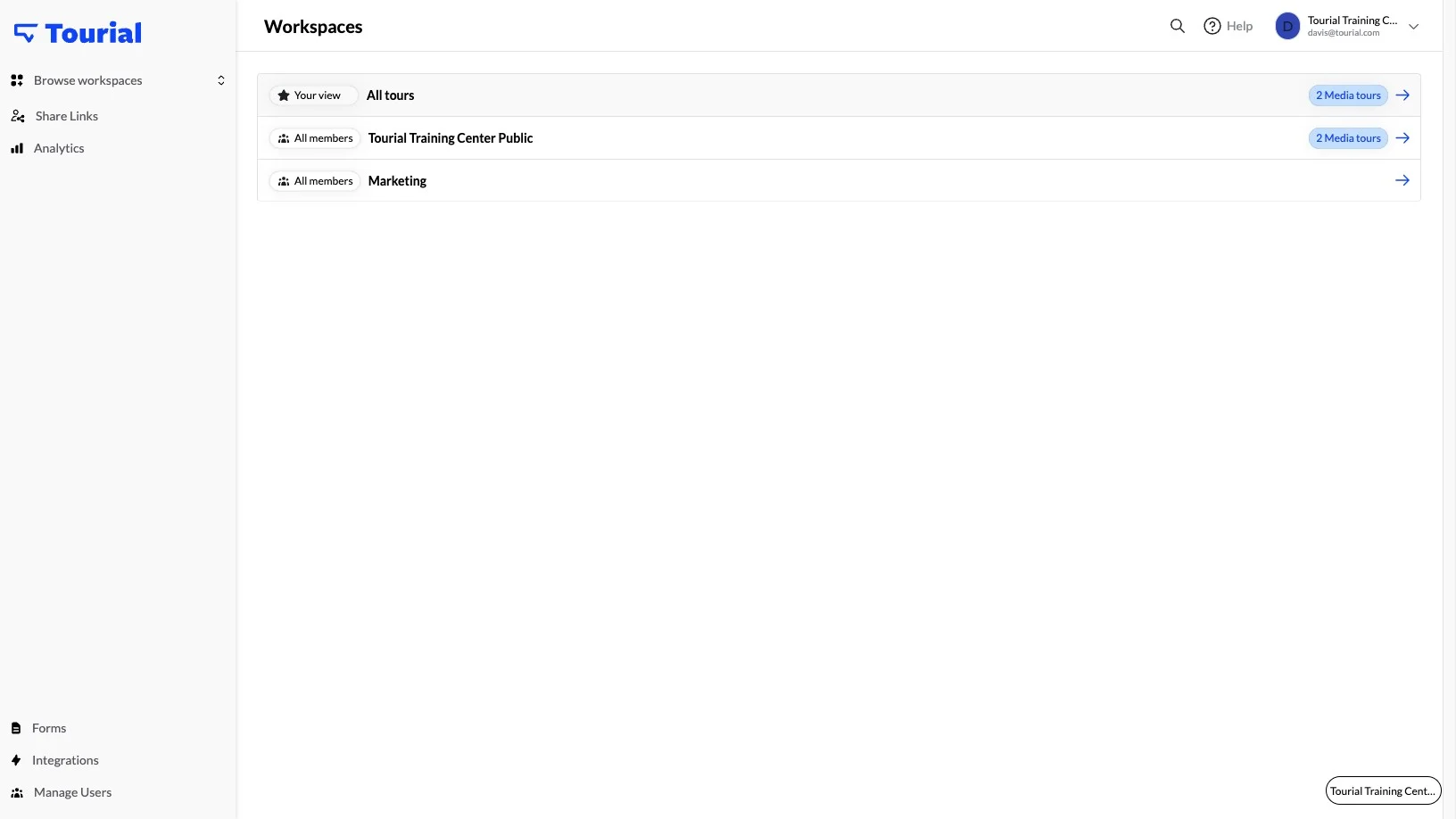This screenshot has width=1456, height=819.
Task: Click arrow icon on Marketing row
Action: [1402, 180]
